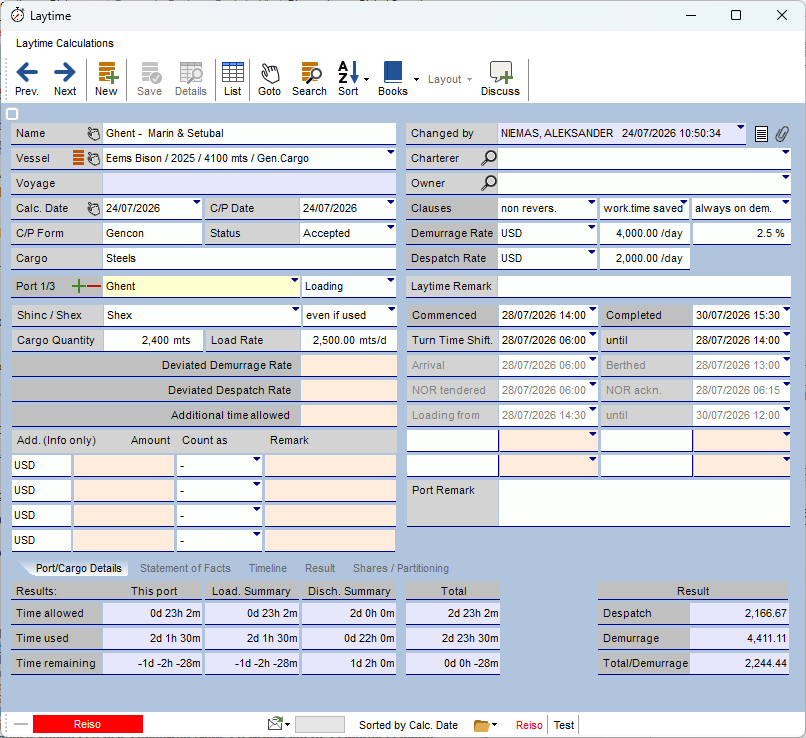Click the red Reiso status button
Image resolution: width=806 pixels, height=738 pixels.
(87, 724)
